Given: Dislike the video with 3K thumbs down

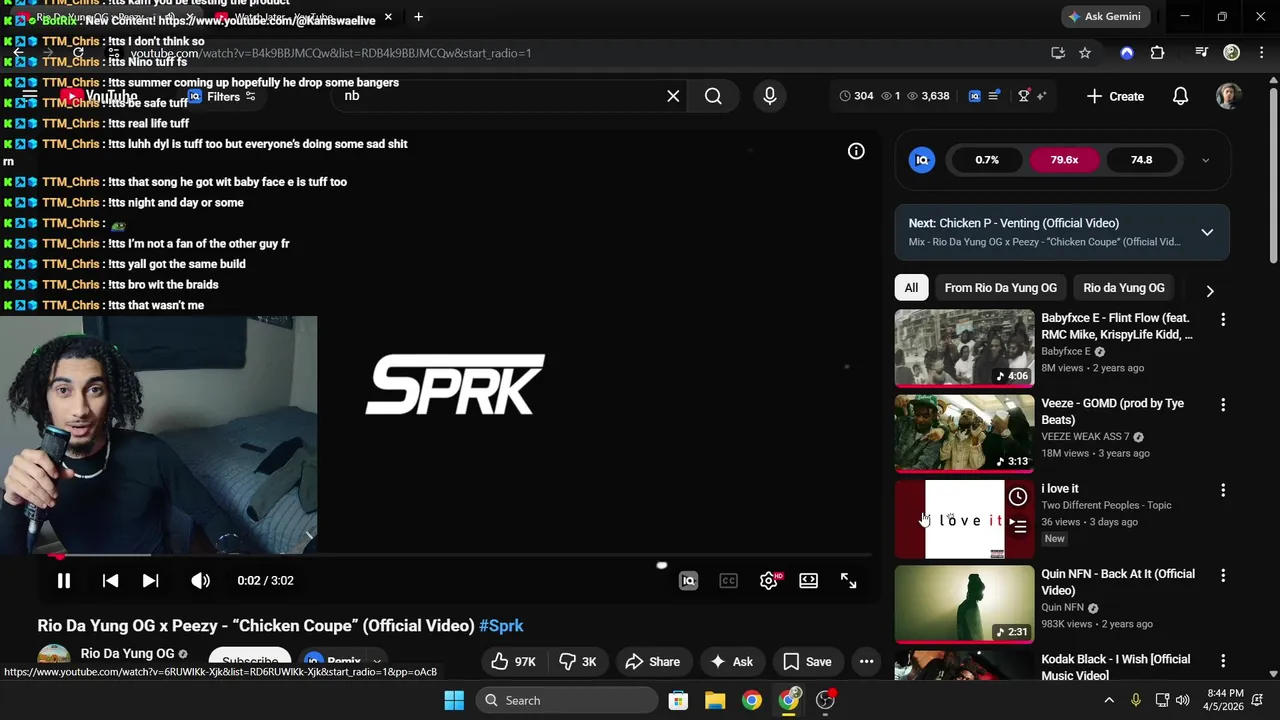Looking at the screenshot, I should pos(578,661).
